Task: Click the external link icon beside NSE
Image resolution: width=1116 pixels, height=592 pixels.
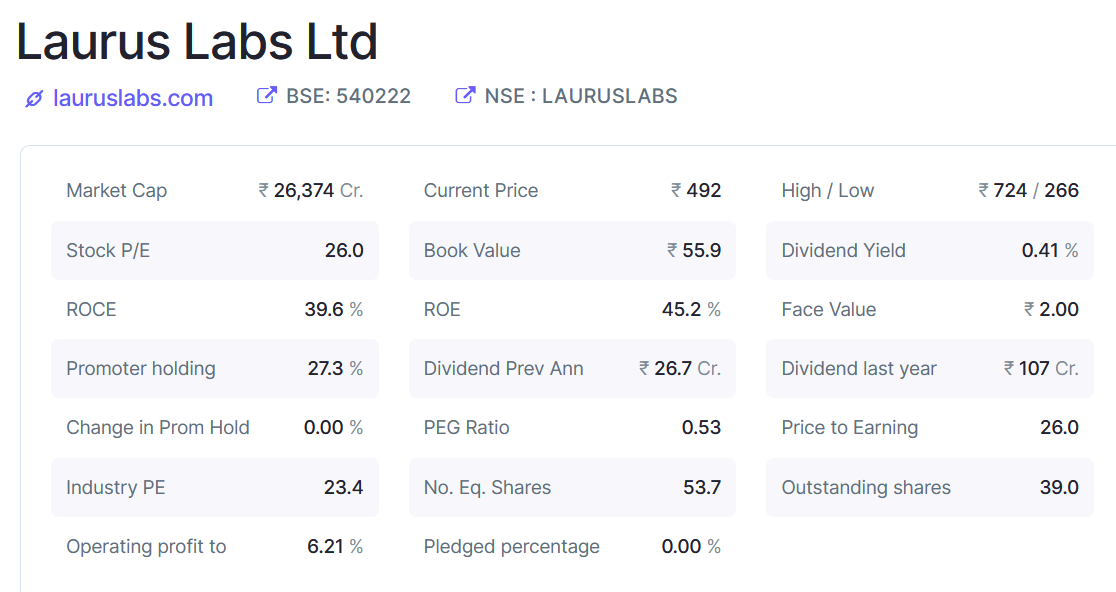Action: coord(464,96)
